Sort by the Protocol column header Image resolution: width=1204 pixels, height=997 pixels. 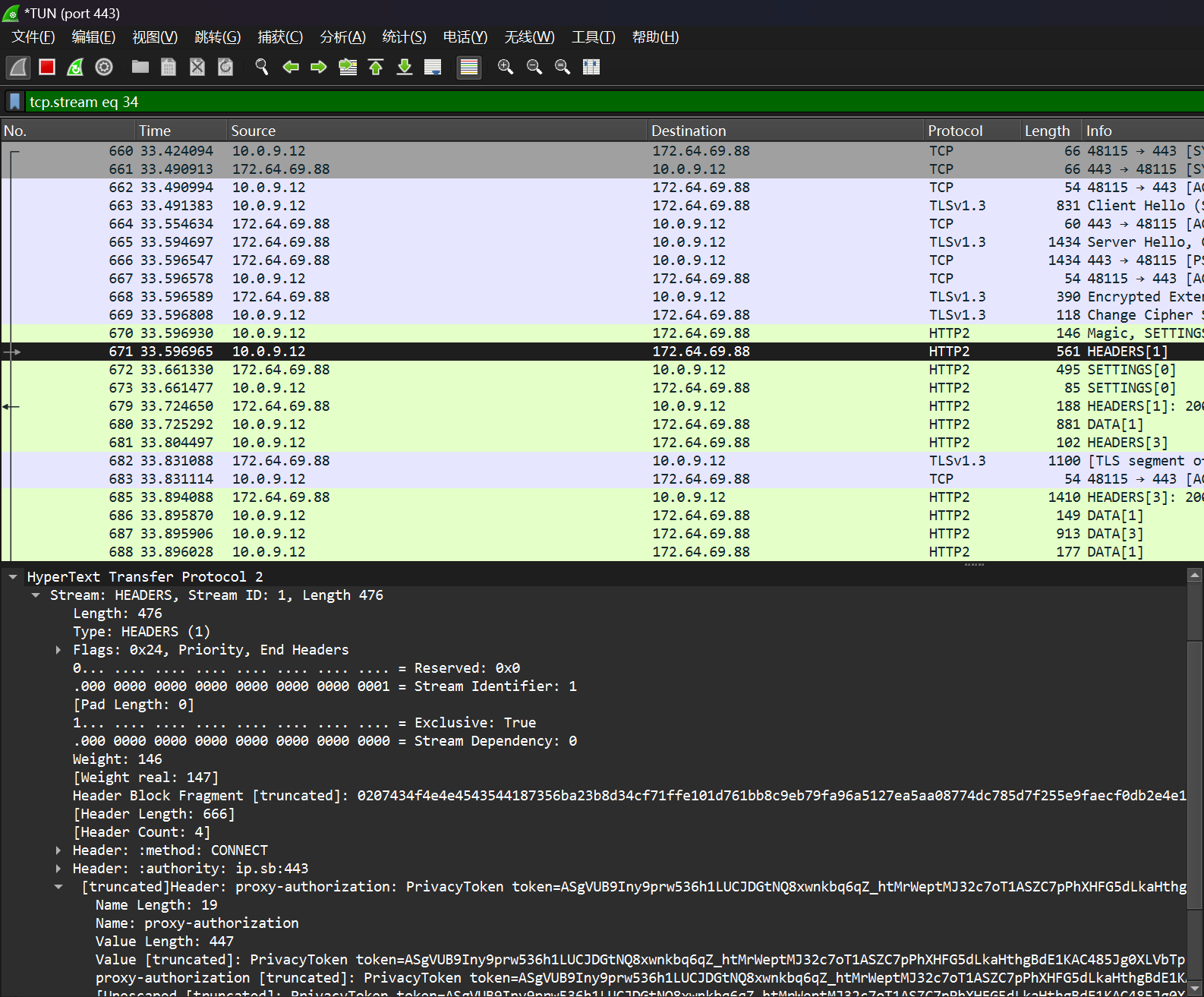pyautogui.click(x=972, y=131)
